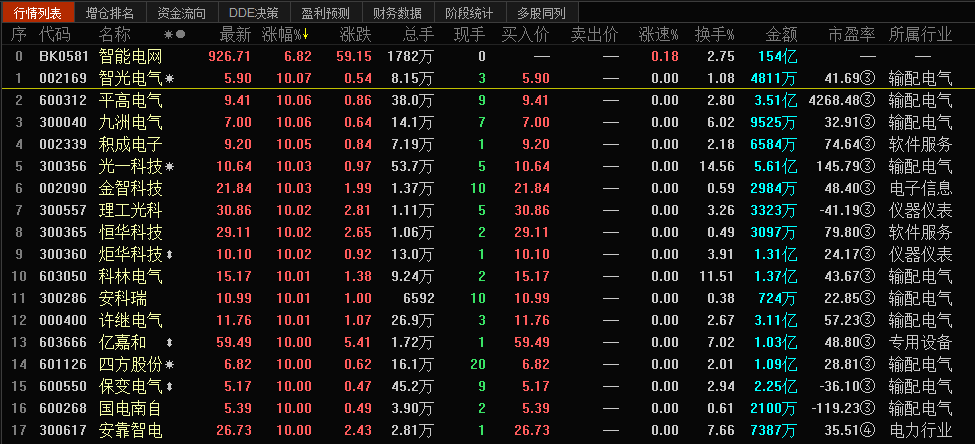The width and height of the screenshot is (975, 444).
Task: Click the circled 3 icon in 平高电气 市盈率
Action: [868, 101]
